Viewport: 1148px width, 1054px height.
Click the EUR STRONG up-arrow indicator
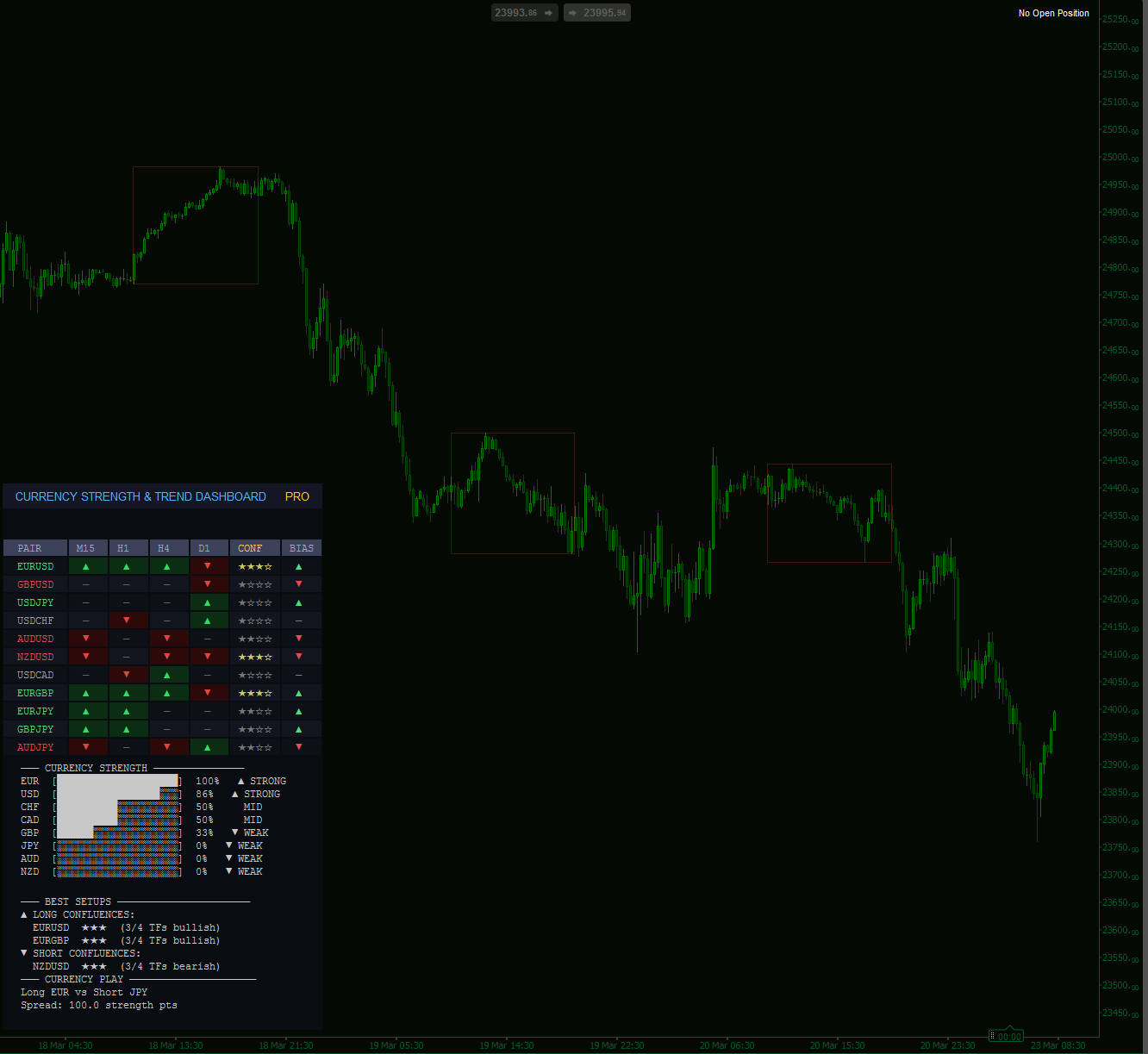(x=241, y=781)
